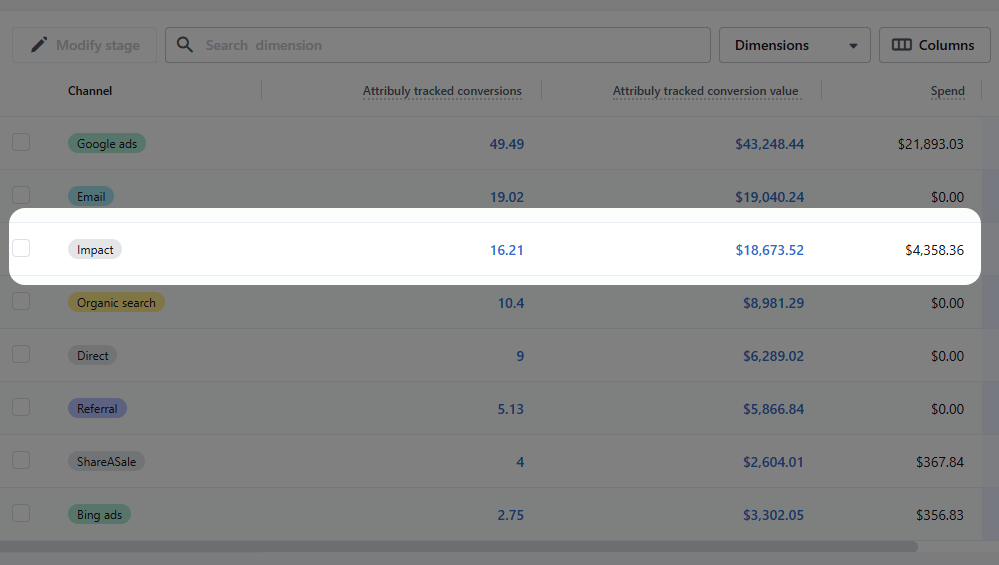Open Google ads conversions value 49.49
Screen dimensions: 999x565
click(x=507, y=145)
